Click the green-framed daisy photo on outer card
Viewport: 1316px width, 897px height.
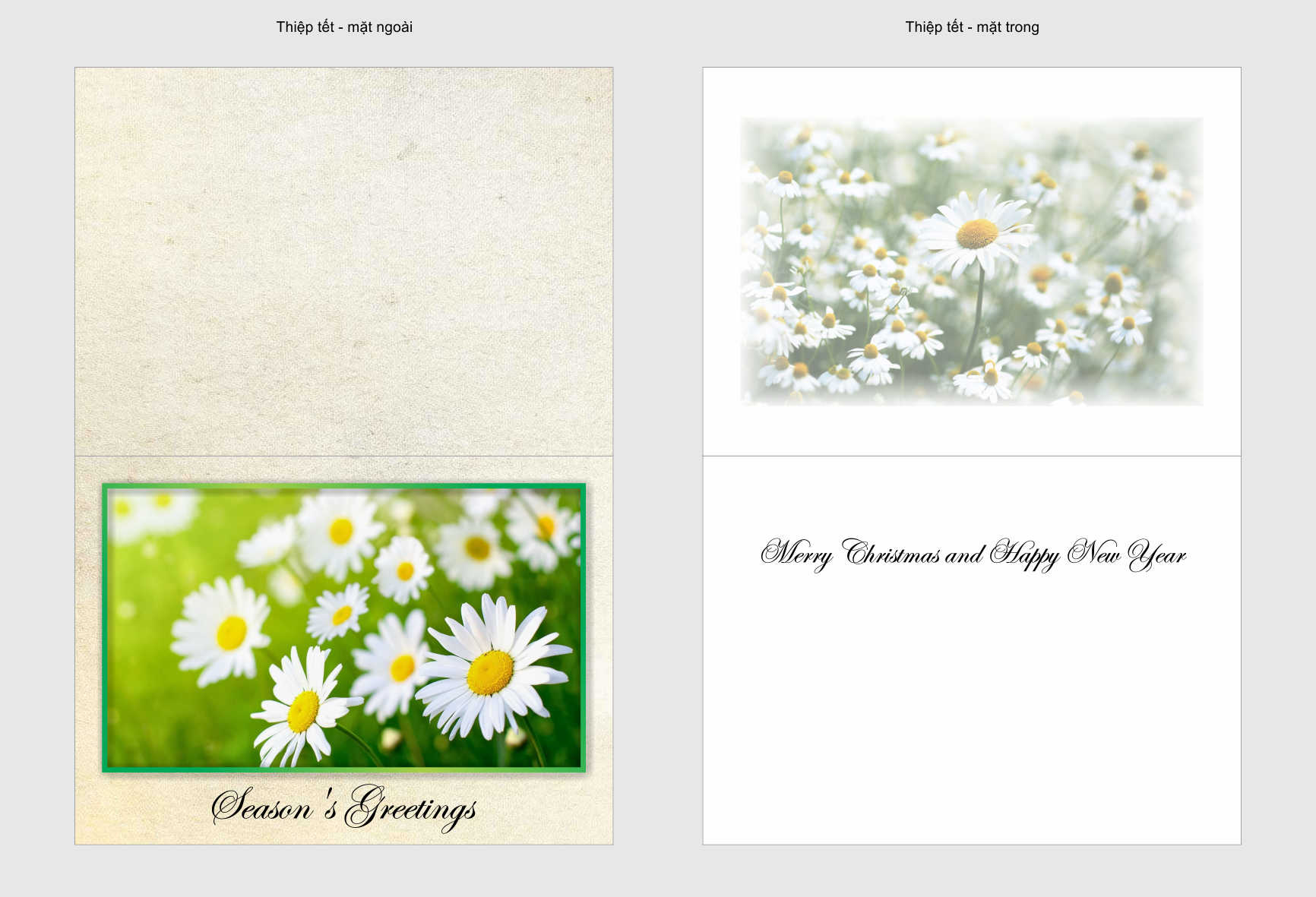click(344, 627)
